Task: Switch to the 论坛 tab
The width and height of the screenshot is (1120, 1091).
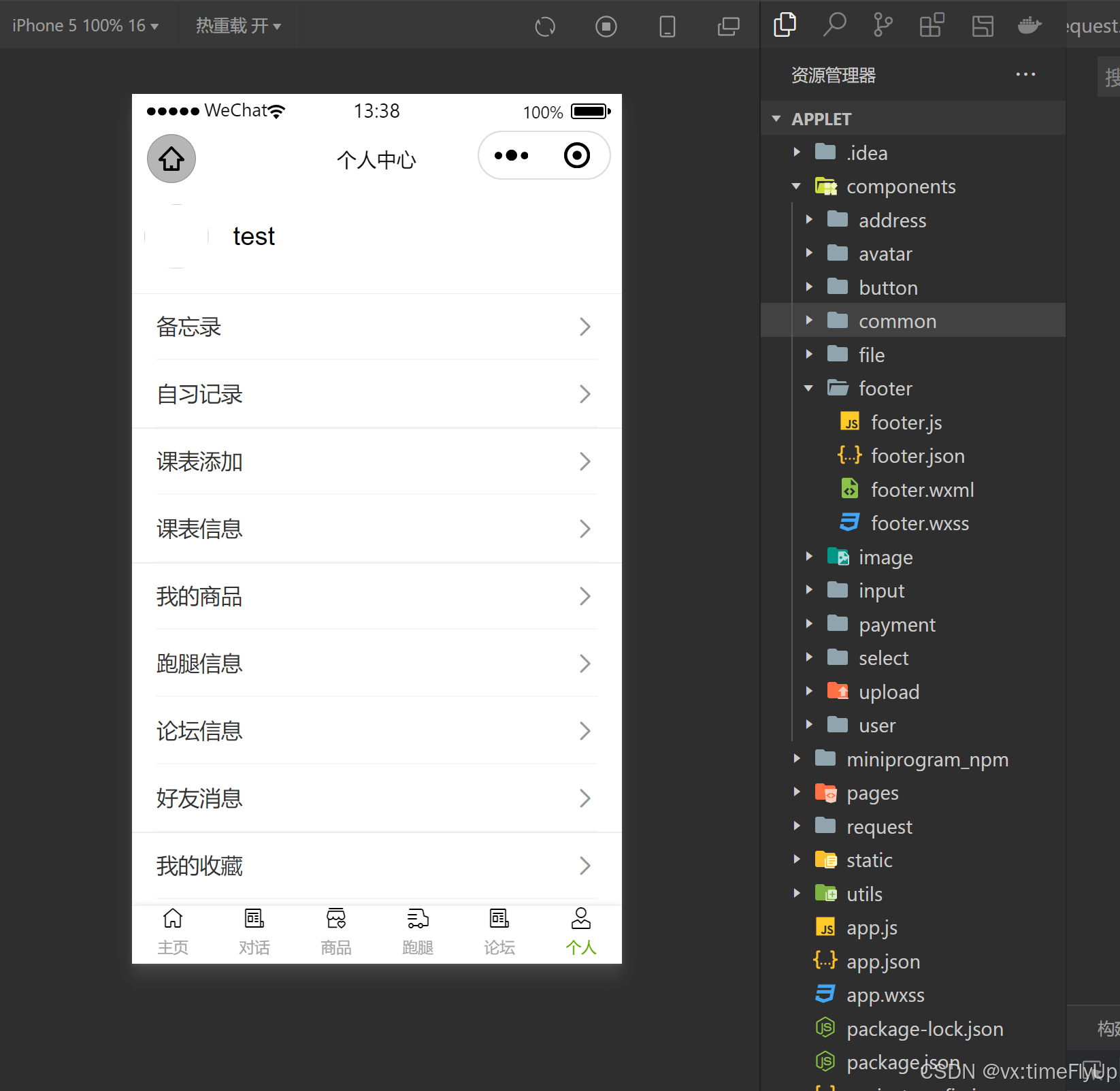Action: (x=499, y=932)
